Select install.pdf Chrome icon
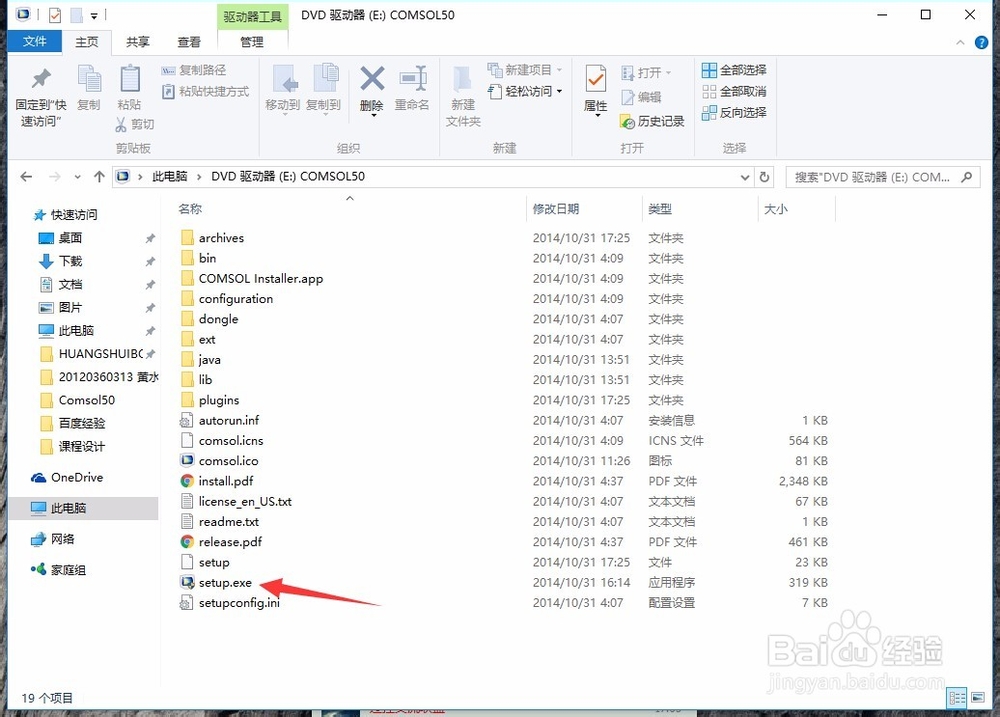 [x=187, y=481]
